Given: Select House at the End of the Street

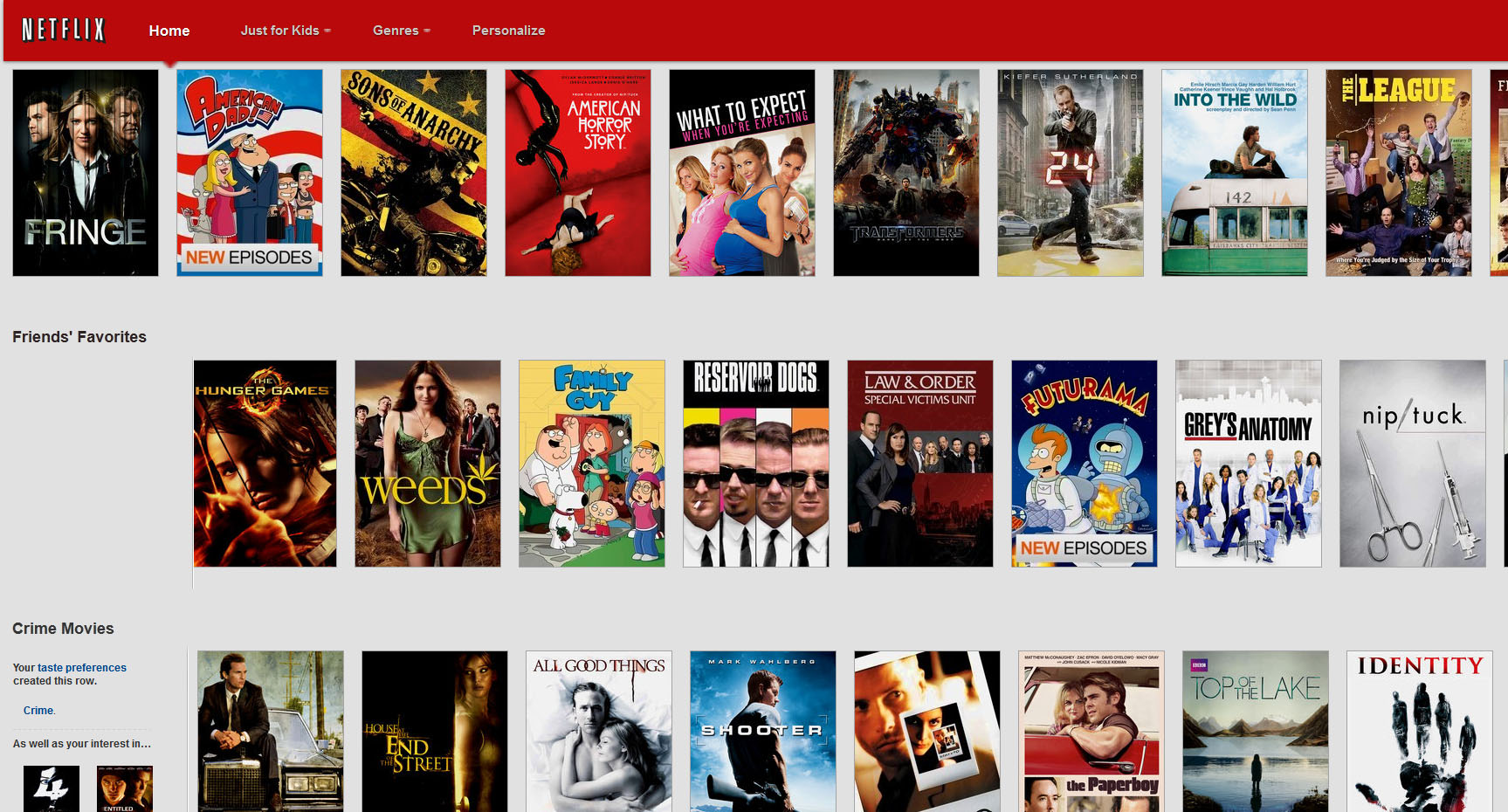Looking at the screenshot, I should pyautogui.click(x=435, y=732).
